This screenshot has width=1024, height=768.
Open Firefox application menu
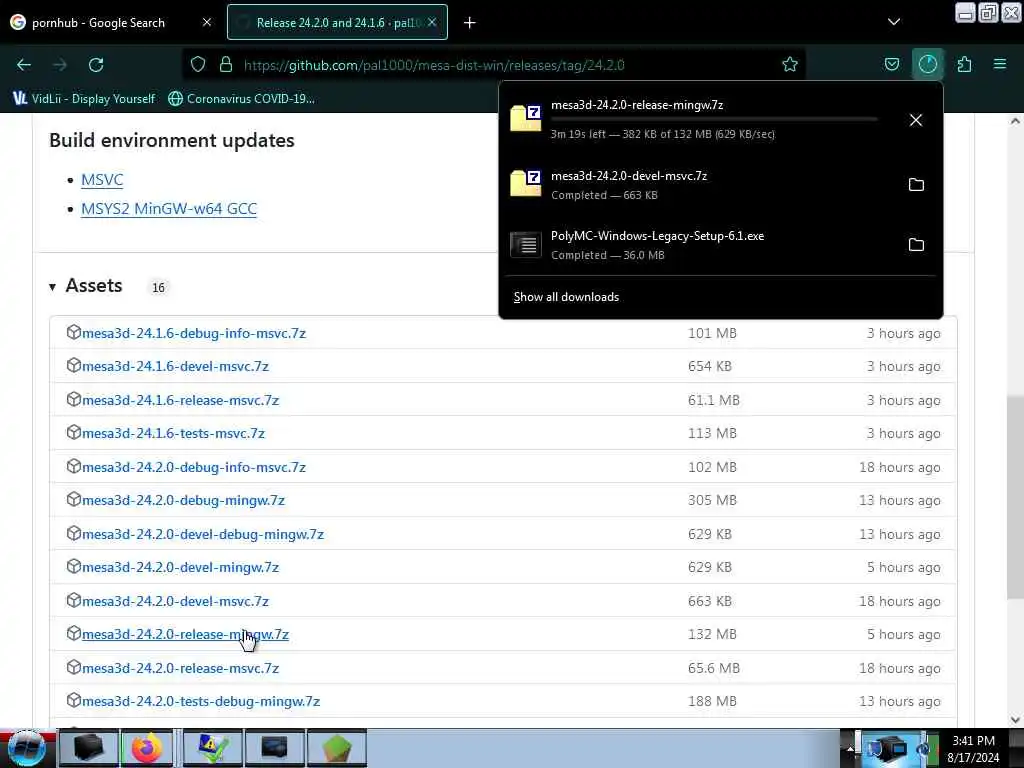(x=1000, y=65)
